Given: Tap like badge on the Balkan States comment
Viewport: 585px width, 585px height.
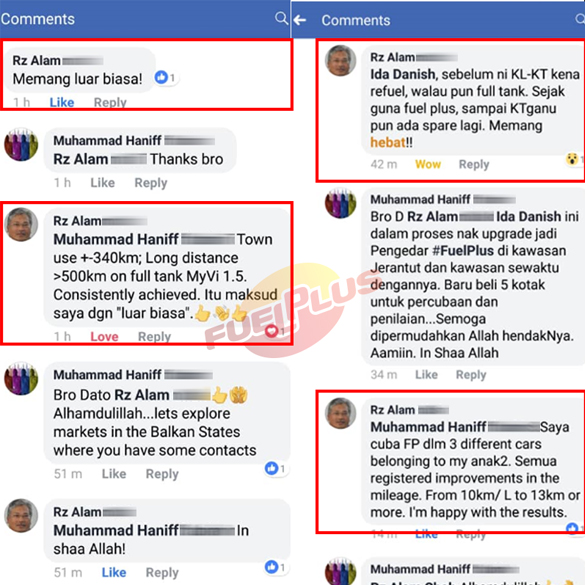Looking at the screenshot, I should pyautogui.click(x=275, y=468).
